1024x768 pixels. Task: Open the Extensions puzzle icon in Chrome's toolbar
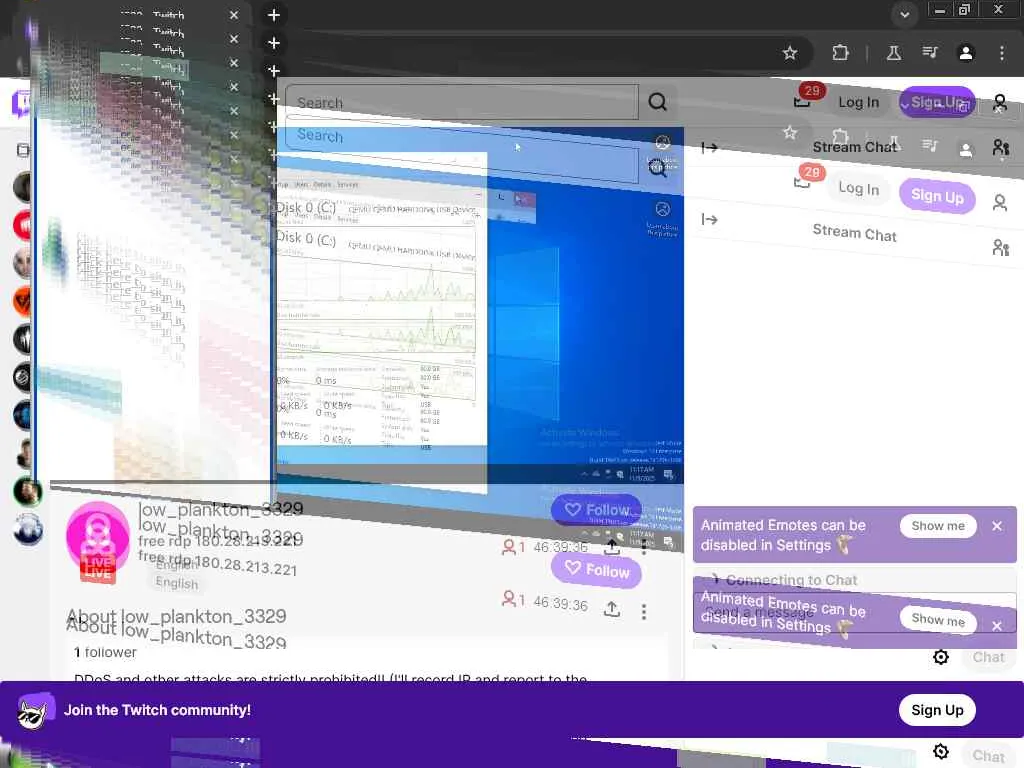tap(840, 53)
